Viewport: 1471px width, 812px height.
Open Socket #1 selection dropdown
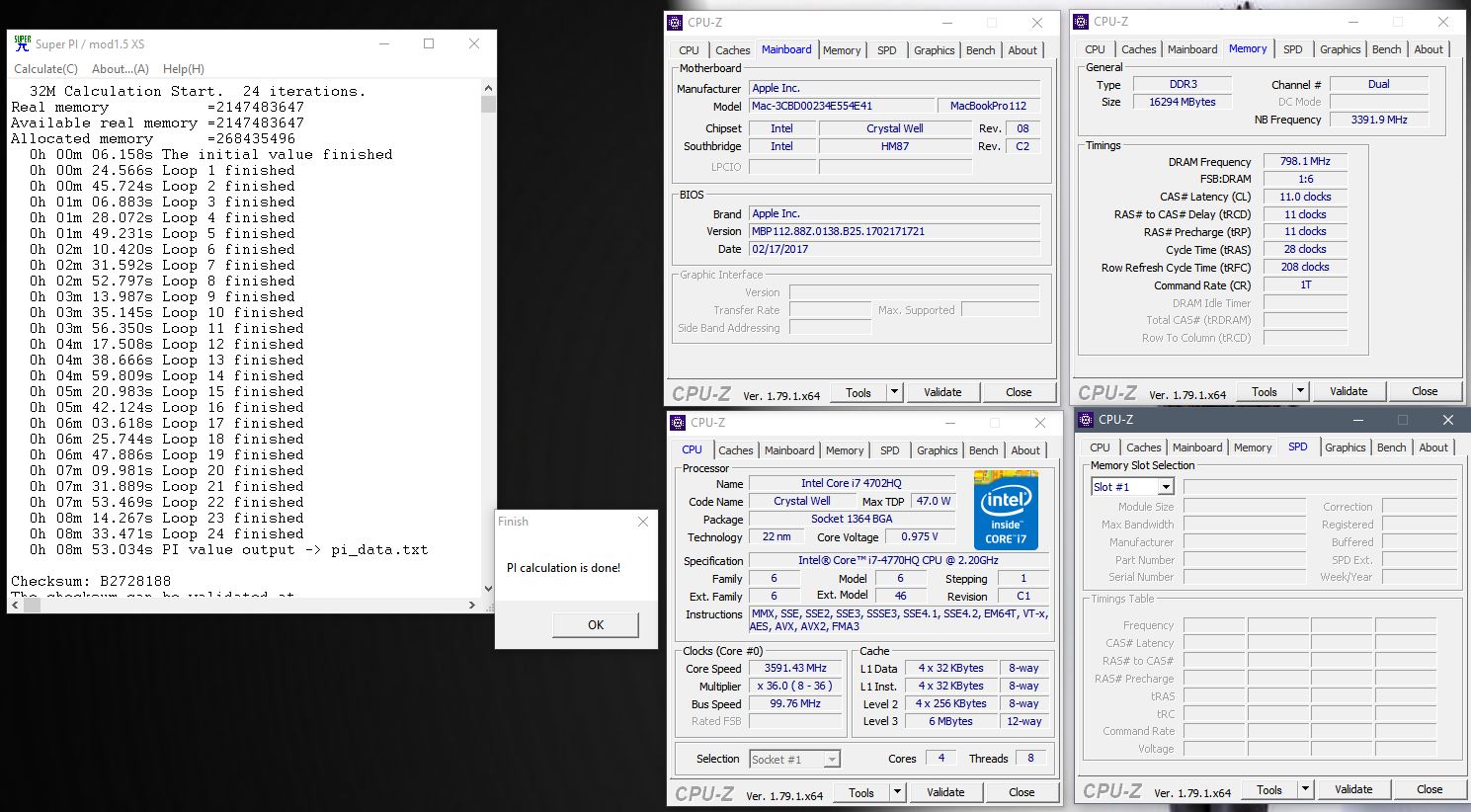click(832, 760)
